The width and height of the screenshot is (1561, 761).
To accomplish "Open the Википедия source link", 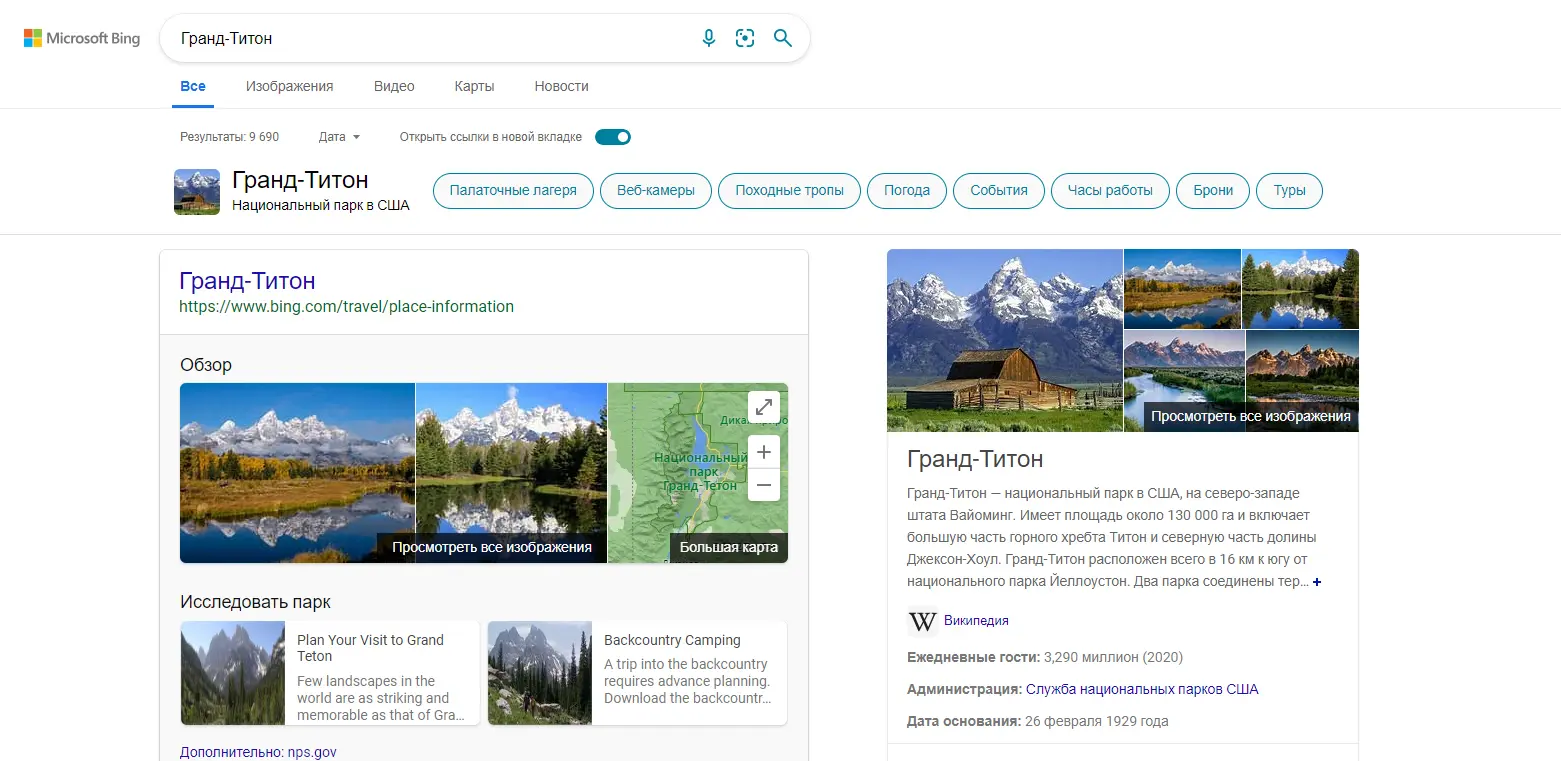I will click(x=976, y=621).
